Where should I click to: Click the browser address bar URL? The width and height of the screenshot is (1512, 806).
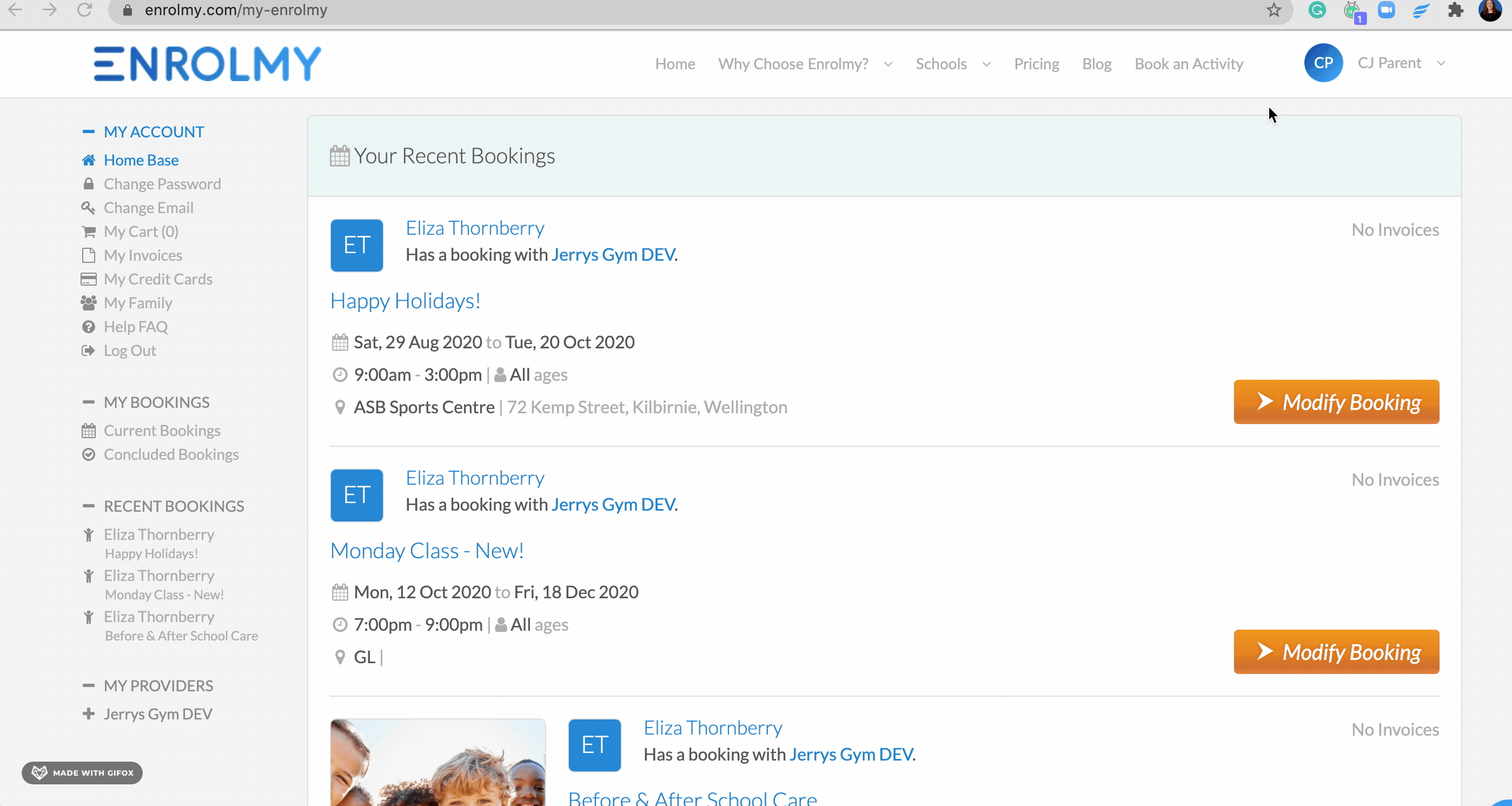tap(235, 10)
